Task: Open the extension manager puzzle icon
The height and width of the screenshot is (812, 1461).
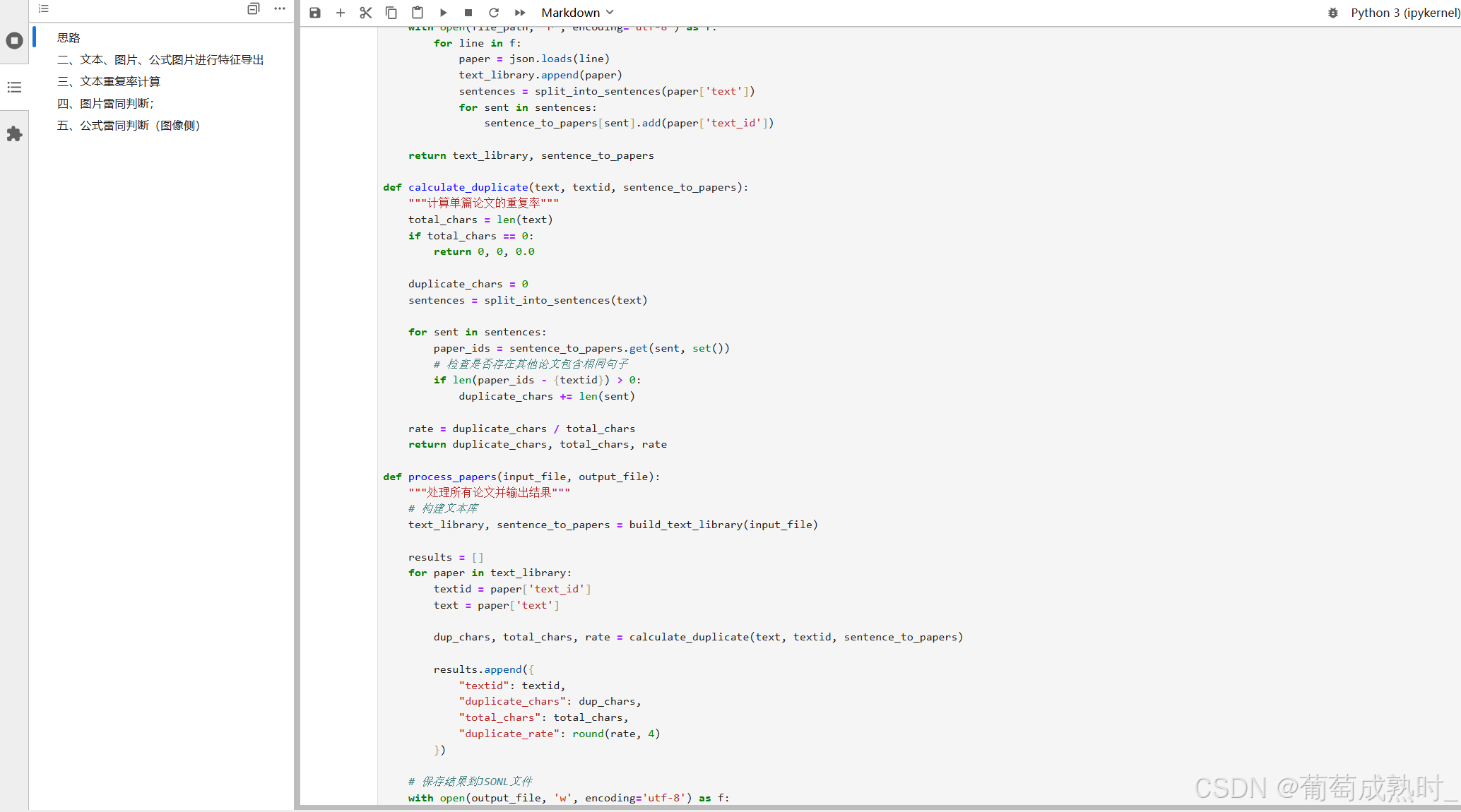Action: point(14,134)
